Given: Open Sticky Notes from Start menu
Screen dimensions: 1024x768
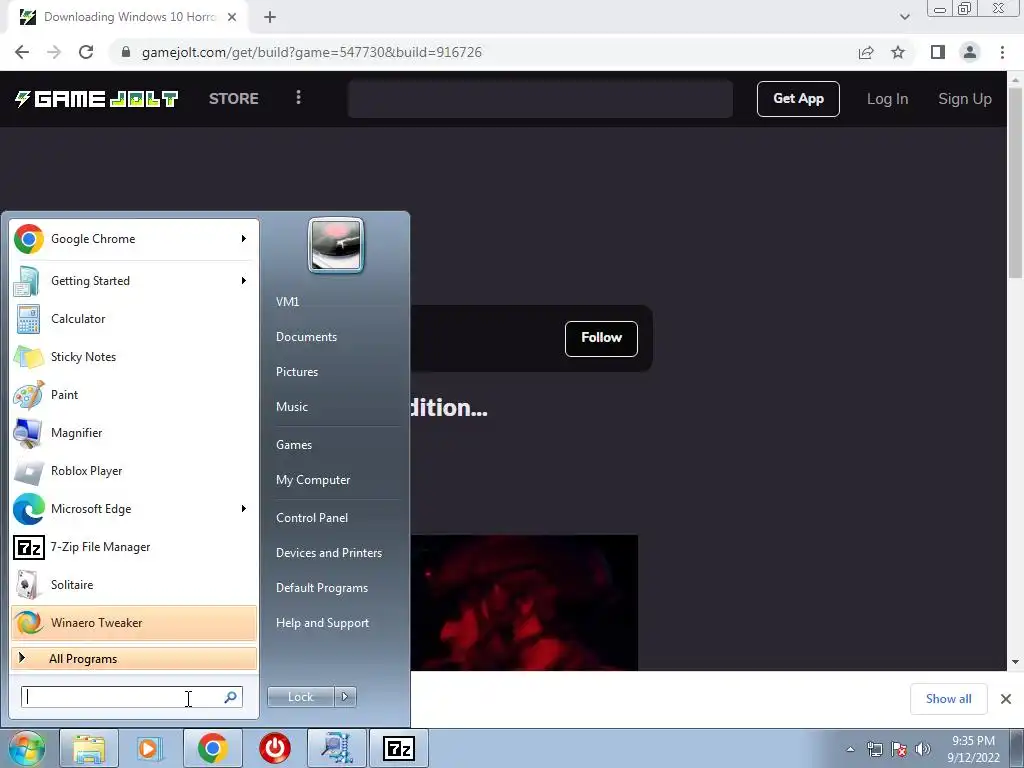Looking at the screenshot, I should tap(134, 357).
